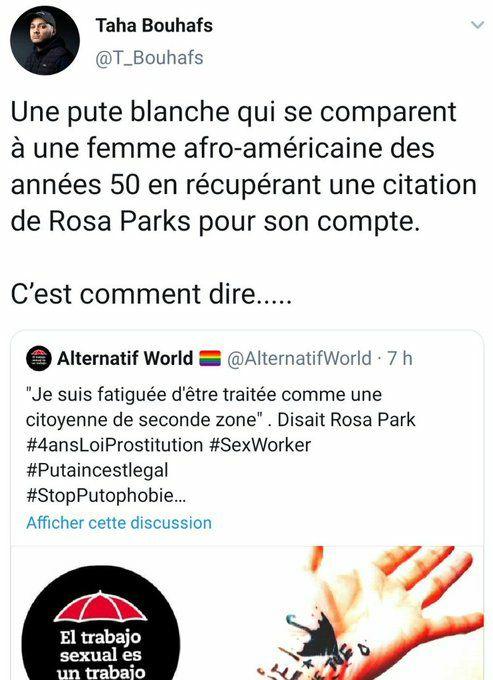Open the red umbrella logo image
The height and width of the screenshot is (680, 493).
[x=101, y=623]
